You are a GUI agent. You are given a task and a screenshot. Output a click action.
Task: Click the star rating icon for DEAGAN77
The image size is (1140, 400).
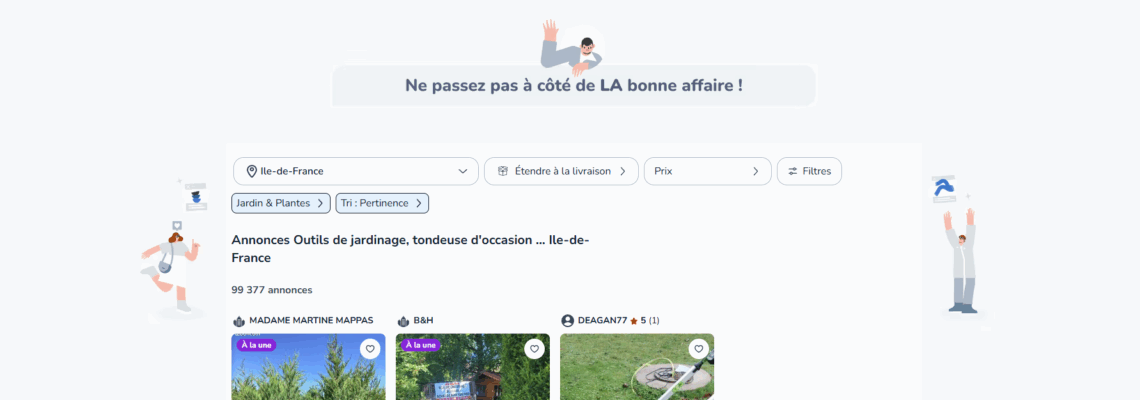[x=634, y=321]
